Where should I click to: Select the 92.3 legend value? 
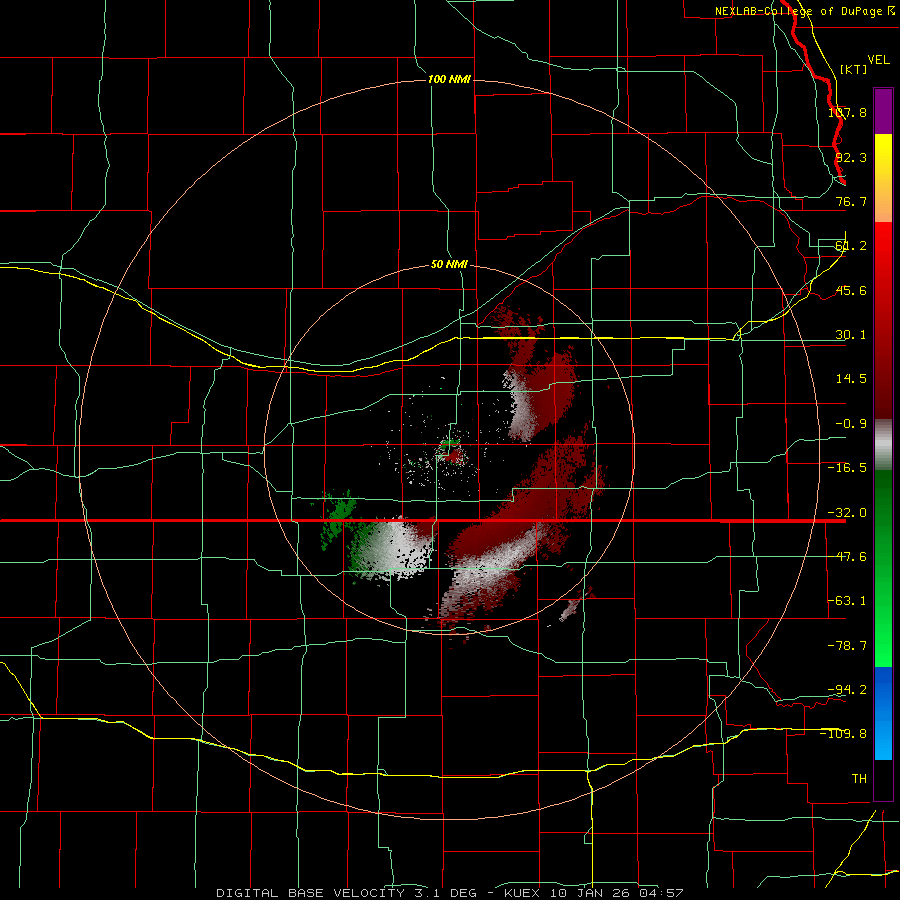click(851, 157)
